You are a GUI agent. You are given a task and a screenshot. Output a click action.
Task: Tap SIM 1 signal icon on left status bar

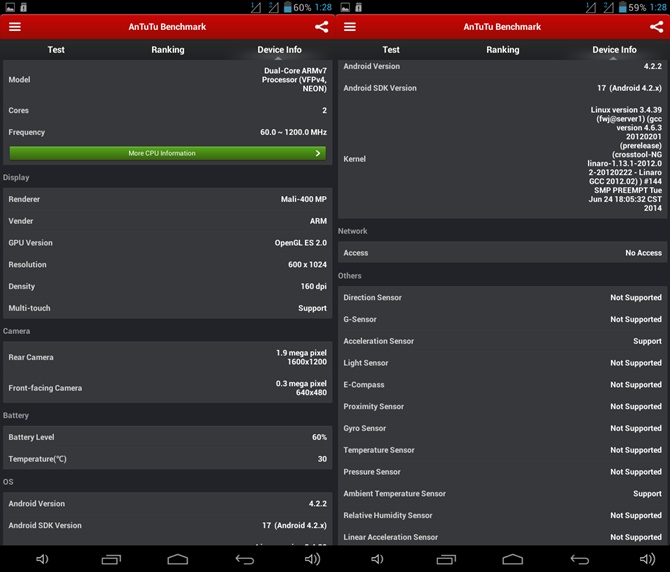pos(256,7)
